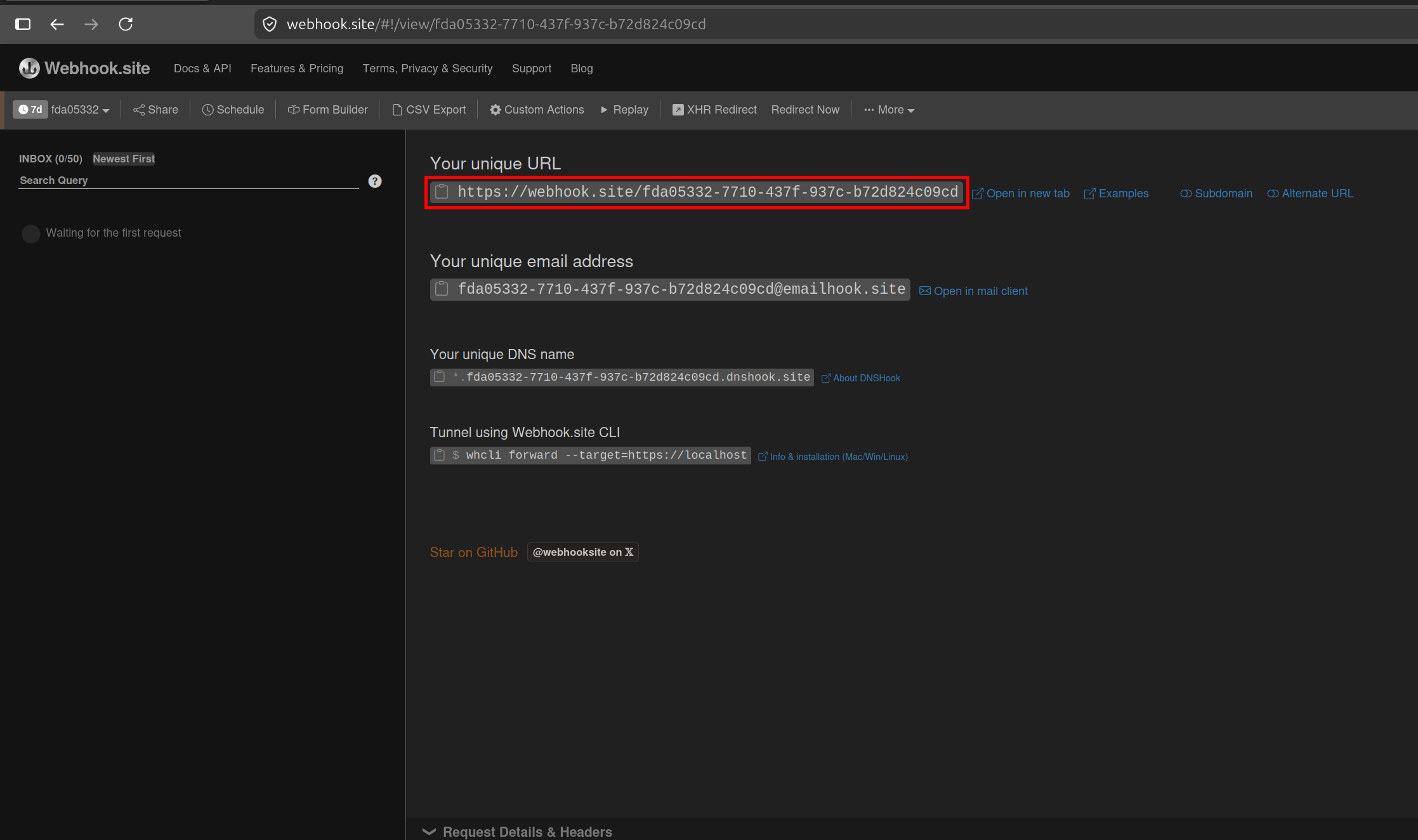Select the unique DNS name text
This screenshot has height=840, width=1418.
(x=632, y=377)
